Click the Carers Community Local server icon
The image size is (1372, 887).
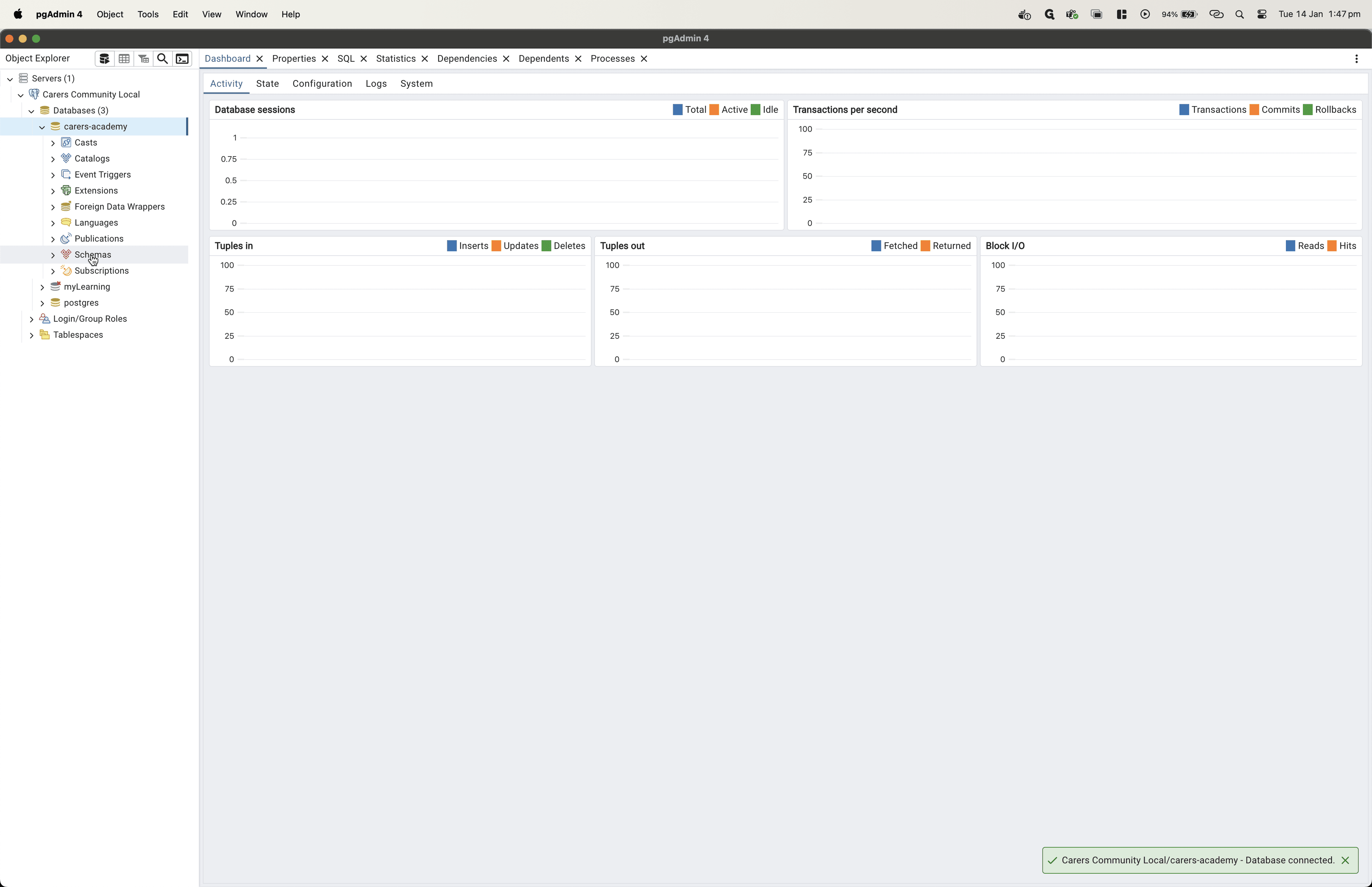point(34,94)
